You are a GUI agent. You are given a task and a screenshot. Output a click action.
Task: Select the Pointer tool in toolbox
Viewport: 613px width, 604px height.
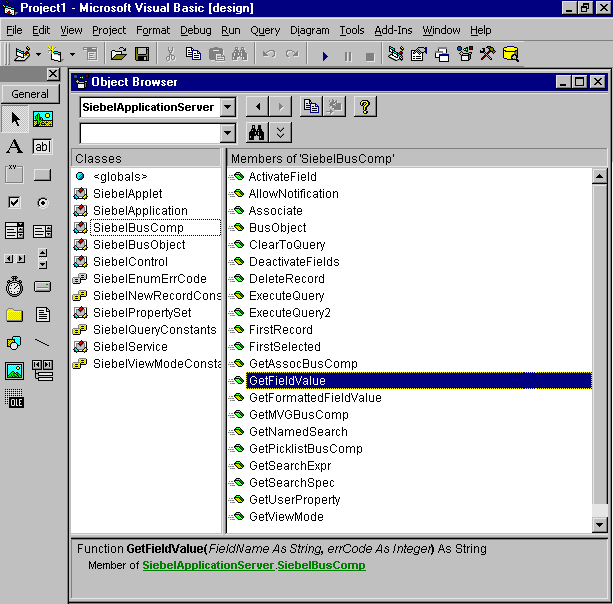pos(15,119)
